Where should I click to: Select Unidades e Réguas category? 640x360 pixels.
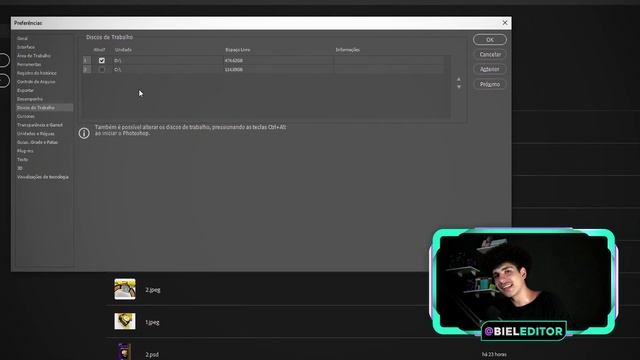36,133
